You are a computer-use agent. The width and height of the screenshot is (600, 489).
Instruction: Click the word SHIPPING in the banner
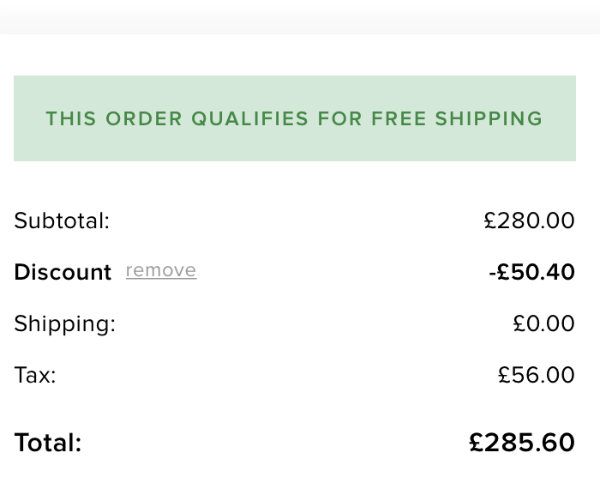click(x=489, y=119)
